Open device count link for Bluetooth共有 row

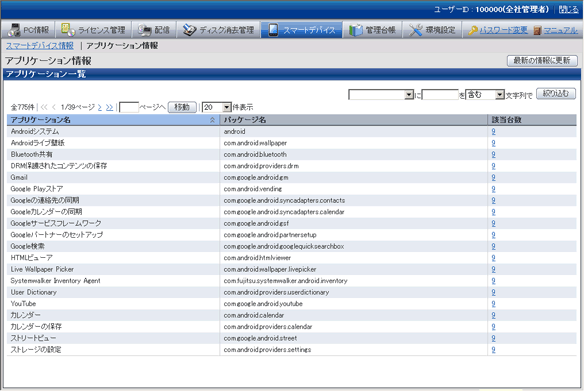point(493,154)
